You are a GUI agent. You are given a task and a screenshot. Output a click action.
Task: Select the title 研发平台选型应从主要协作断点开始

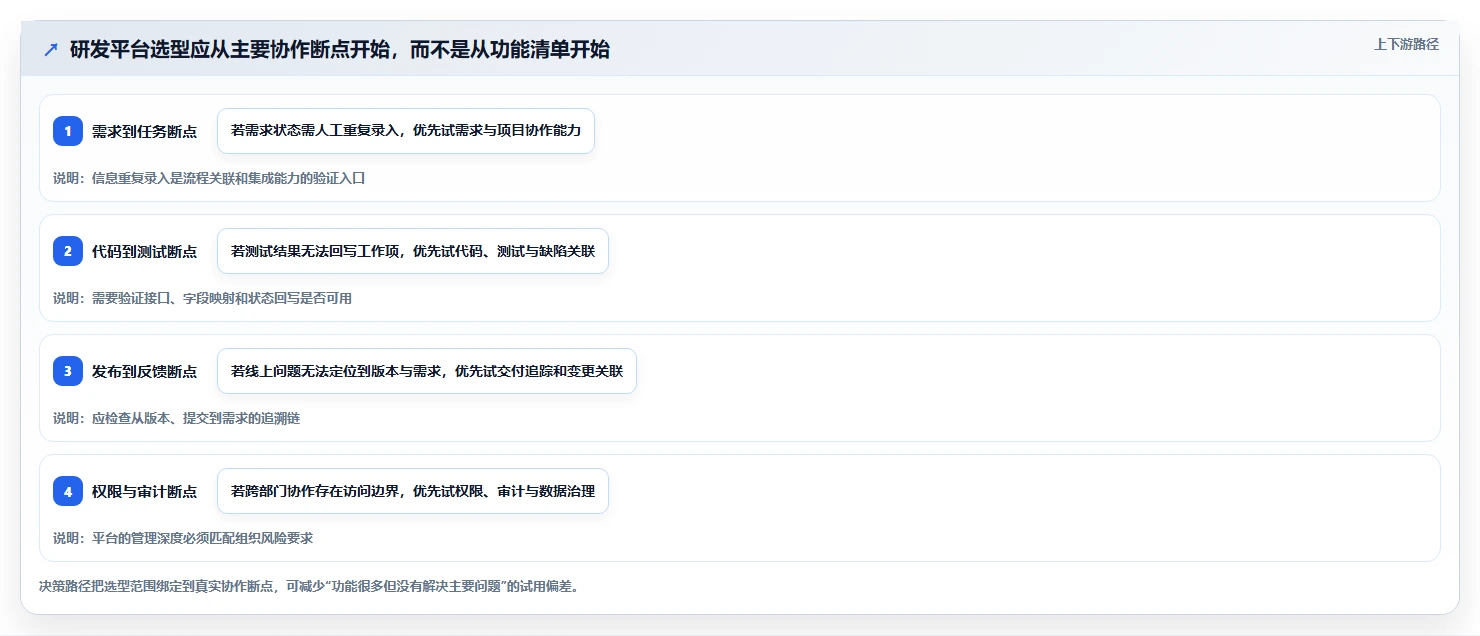340,50
